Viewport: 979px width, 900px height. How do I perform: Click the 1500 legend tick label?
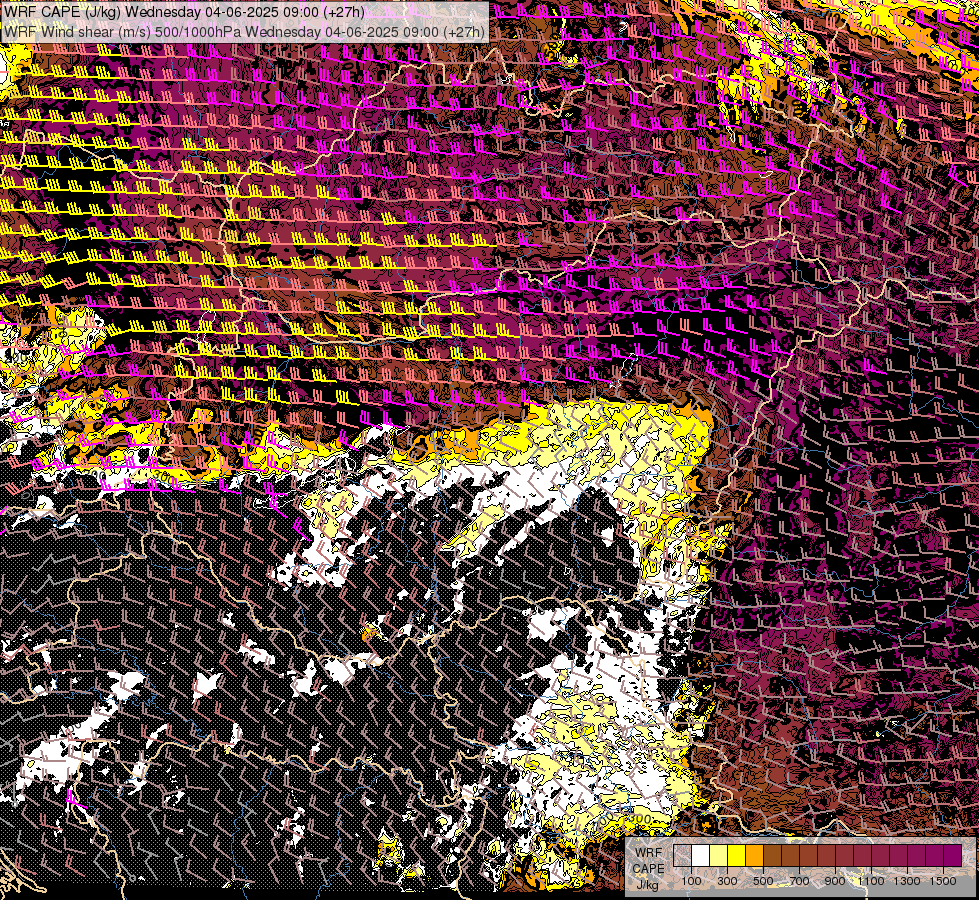click(943, 881)
